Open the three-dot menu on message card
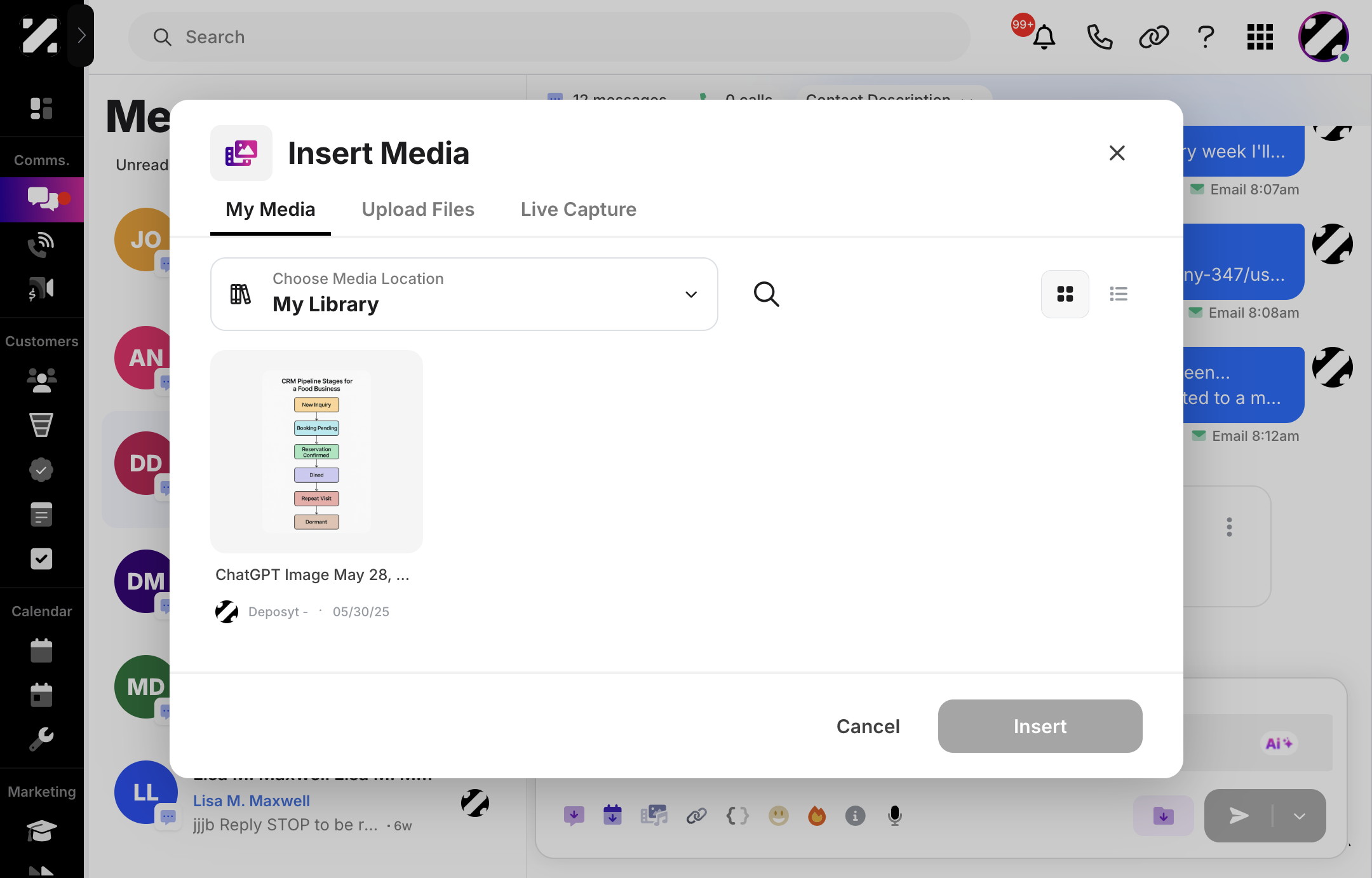1372x878 pixels. coord(1230,527)
